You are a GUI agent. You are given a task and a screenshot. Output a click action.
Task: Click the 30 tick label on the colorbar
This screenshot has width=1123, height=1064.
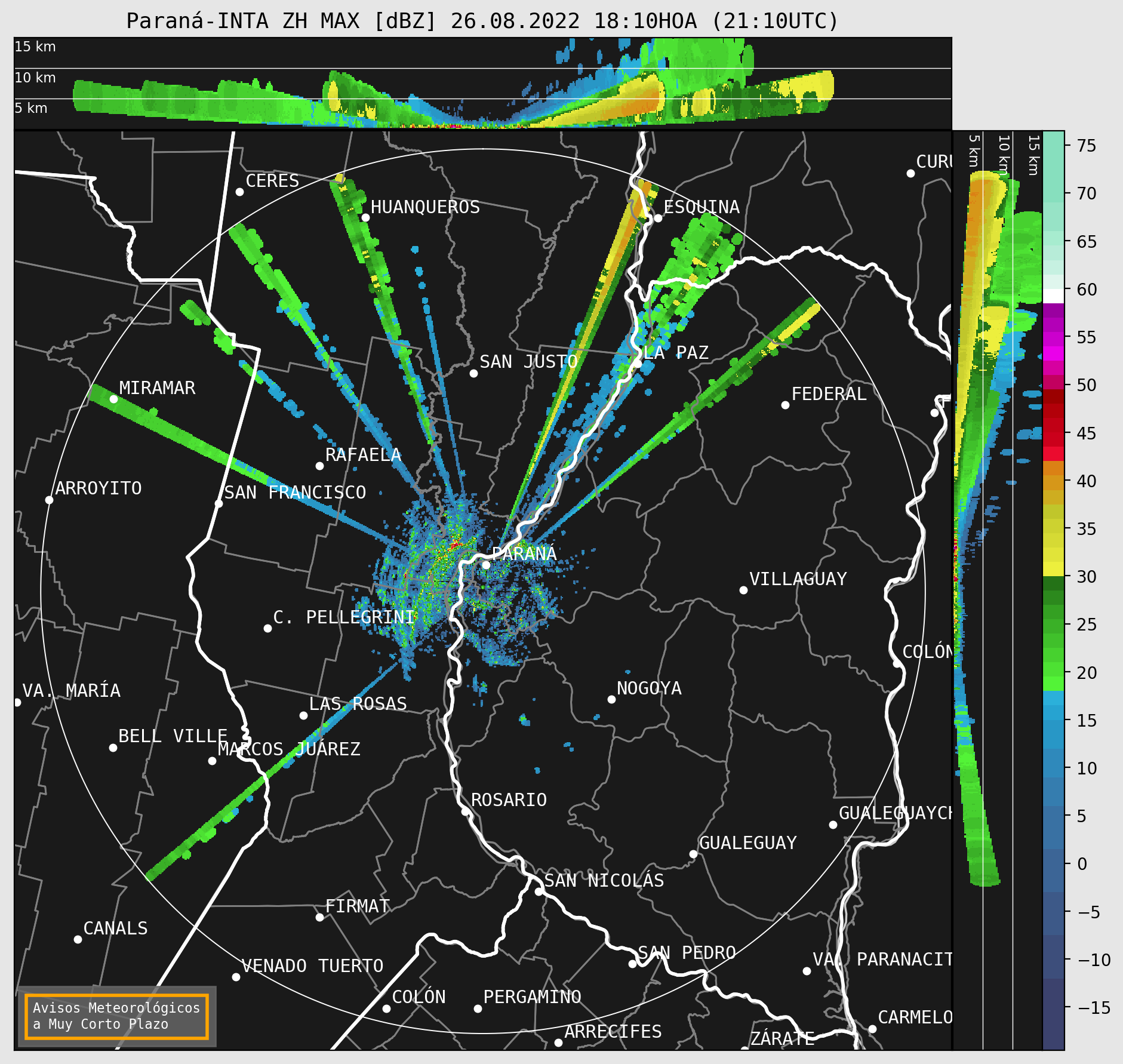click(1087, 577)
